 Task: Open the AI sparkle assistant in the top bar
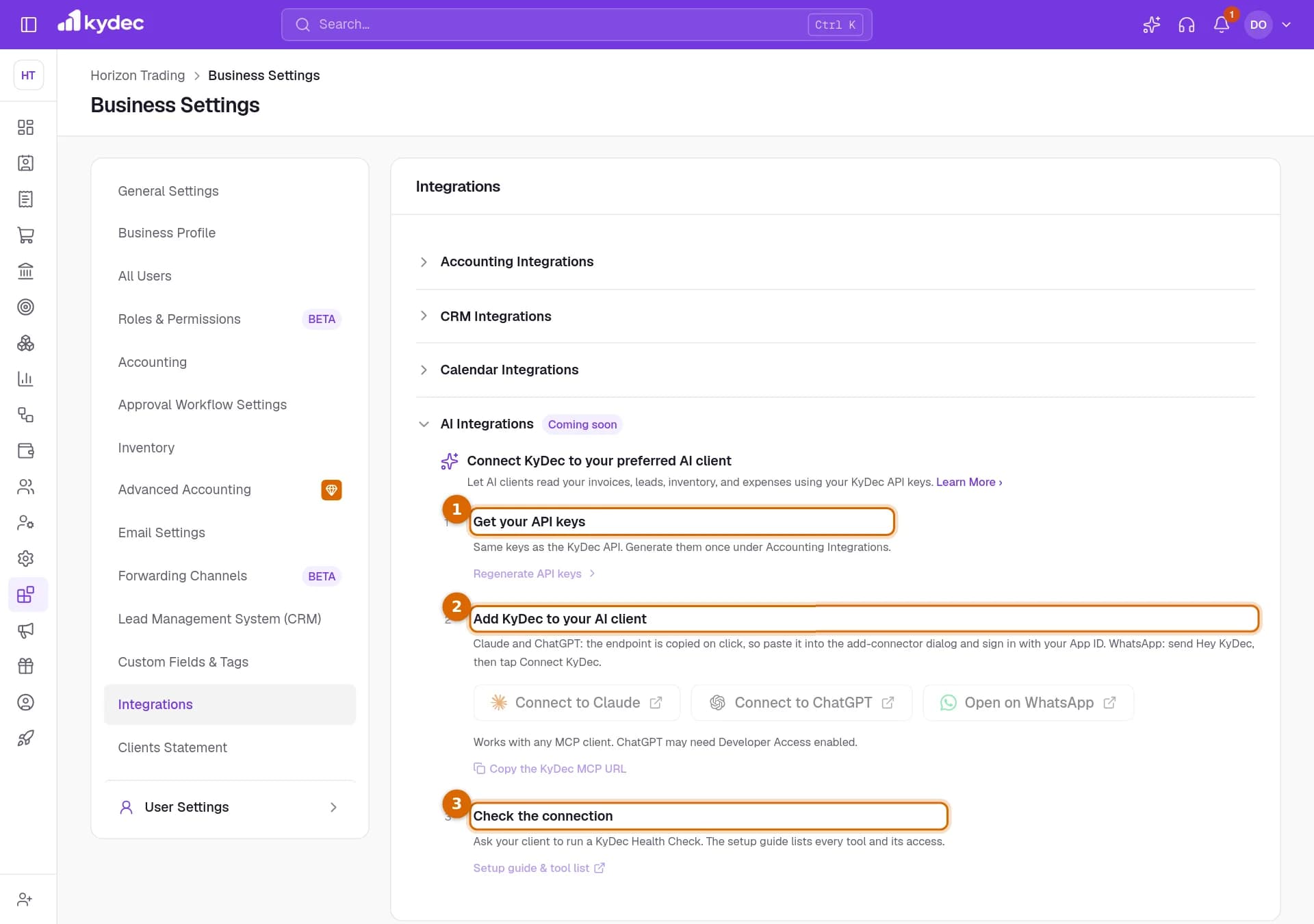pyautogui.click(x=1151, y=25)
